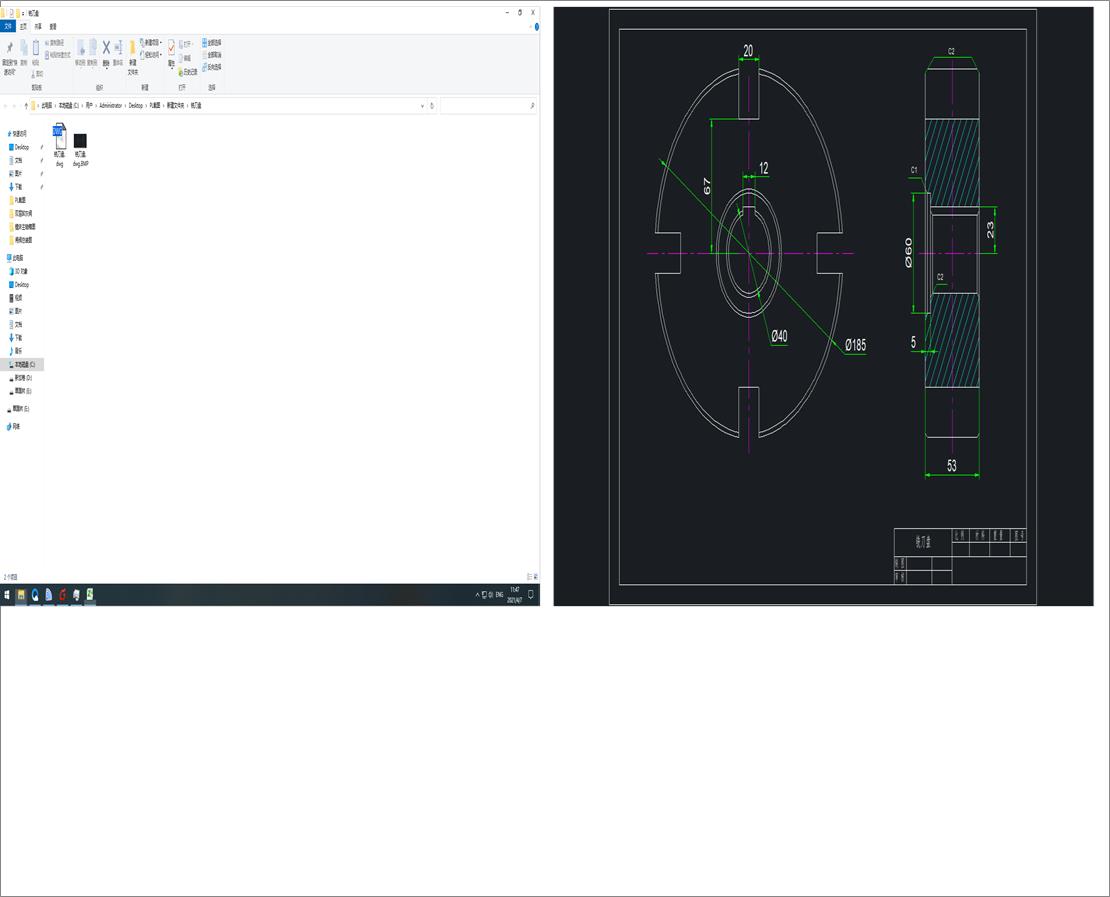Select Quick access in navigation pane
The width and height of the screenshot is (1110, 897).
[18, 133]
